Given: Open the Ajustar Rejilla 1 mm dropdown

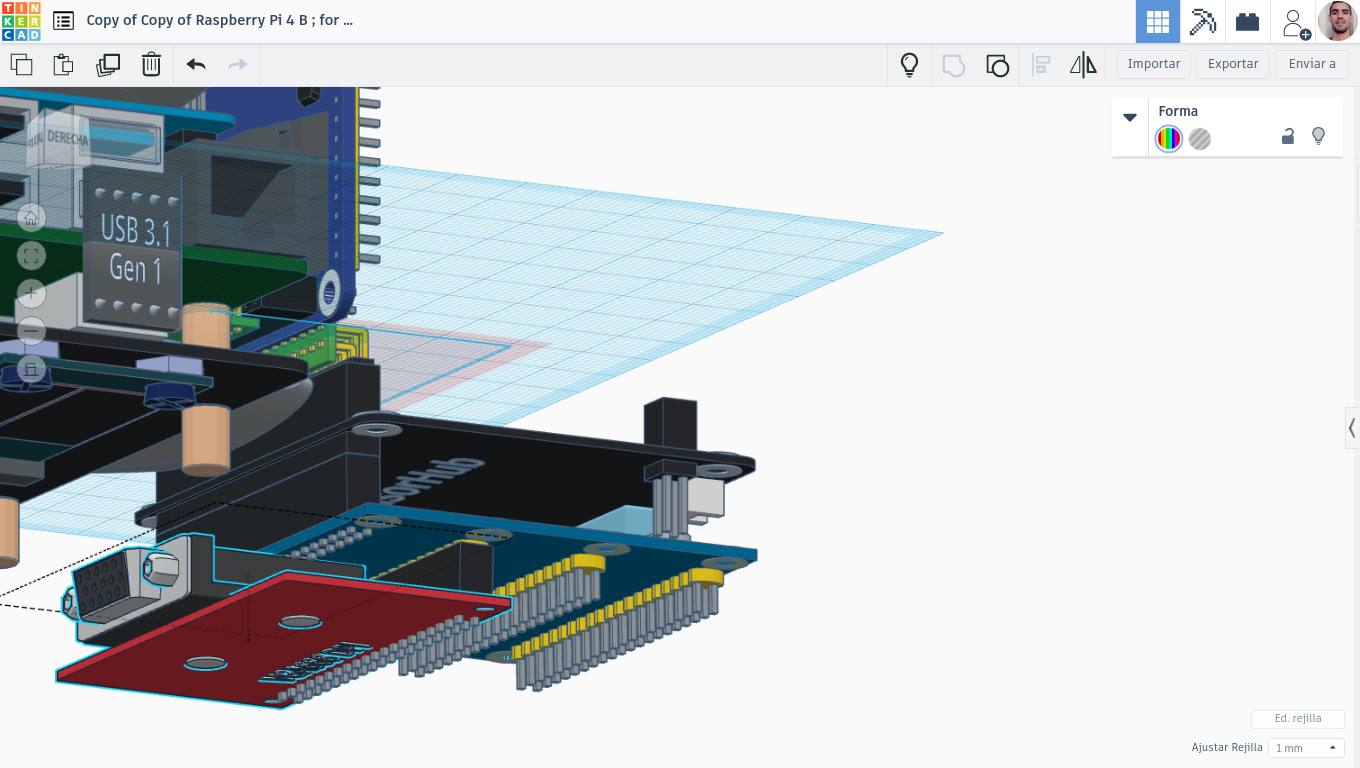Looking at the screenshot, I should [1306, 748].
